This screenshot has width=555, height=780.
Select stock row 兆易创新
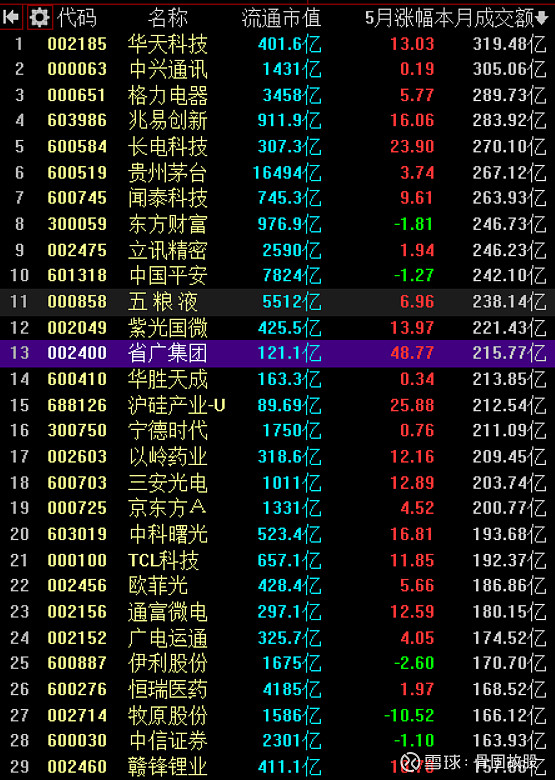[x=278, y=120]
